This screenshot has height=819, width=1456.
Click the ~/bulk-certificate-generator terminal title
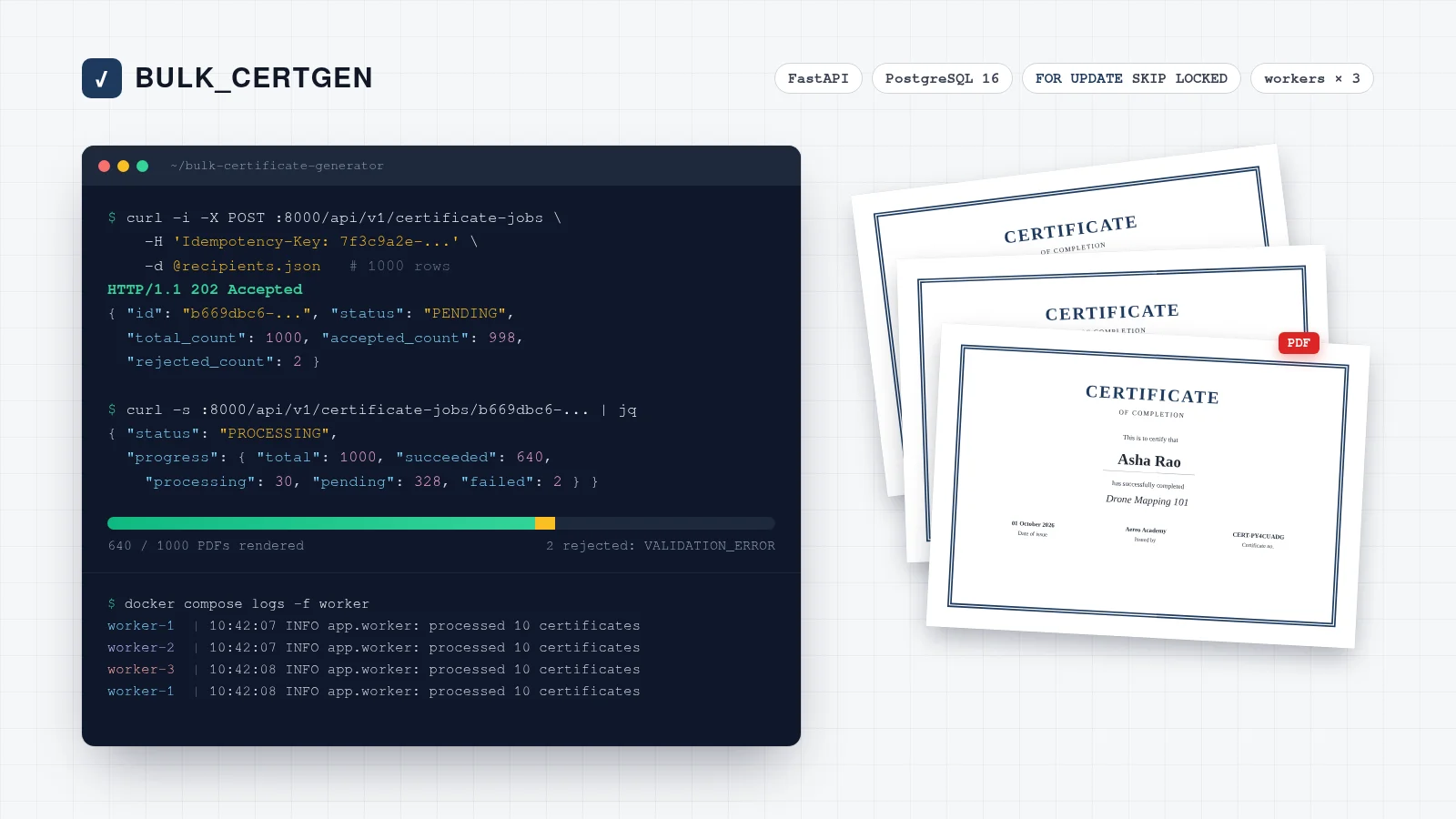[x=277, y=166]
